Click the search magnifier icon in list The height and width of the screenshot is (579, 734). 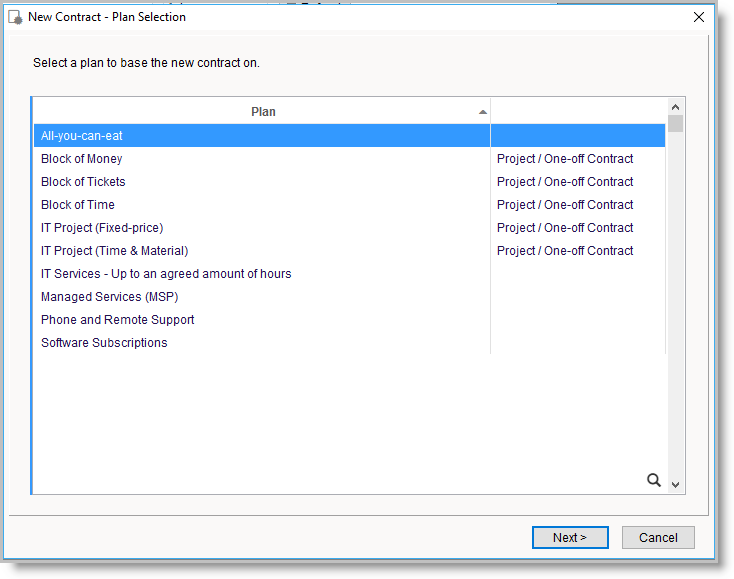(x=654, y=480)
